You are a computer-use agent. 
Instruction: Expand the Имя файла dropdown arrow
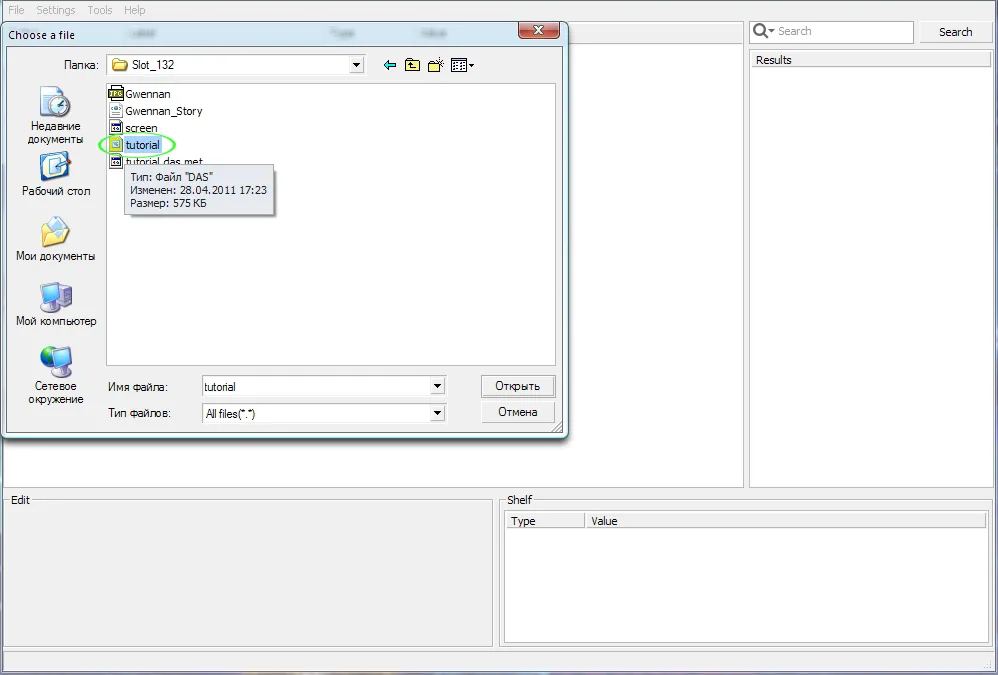tap(437, 386)
